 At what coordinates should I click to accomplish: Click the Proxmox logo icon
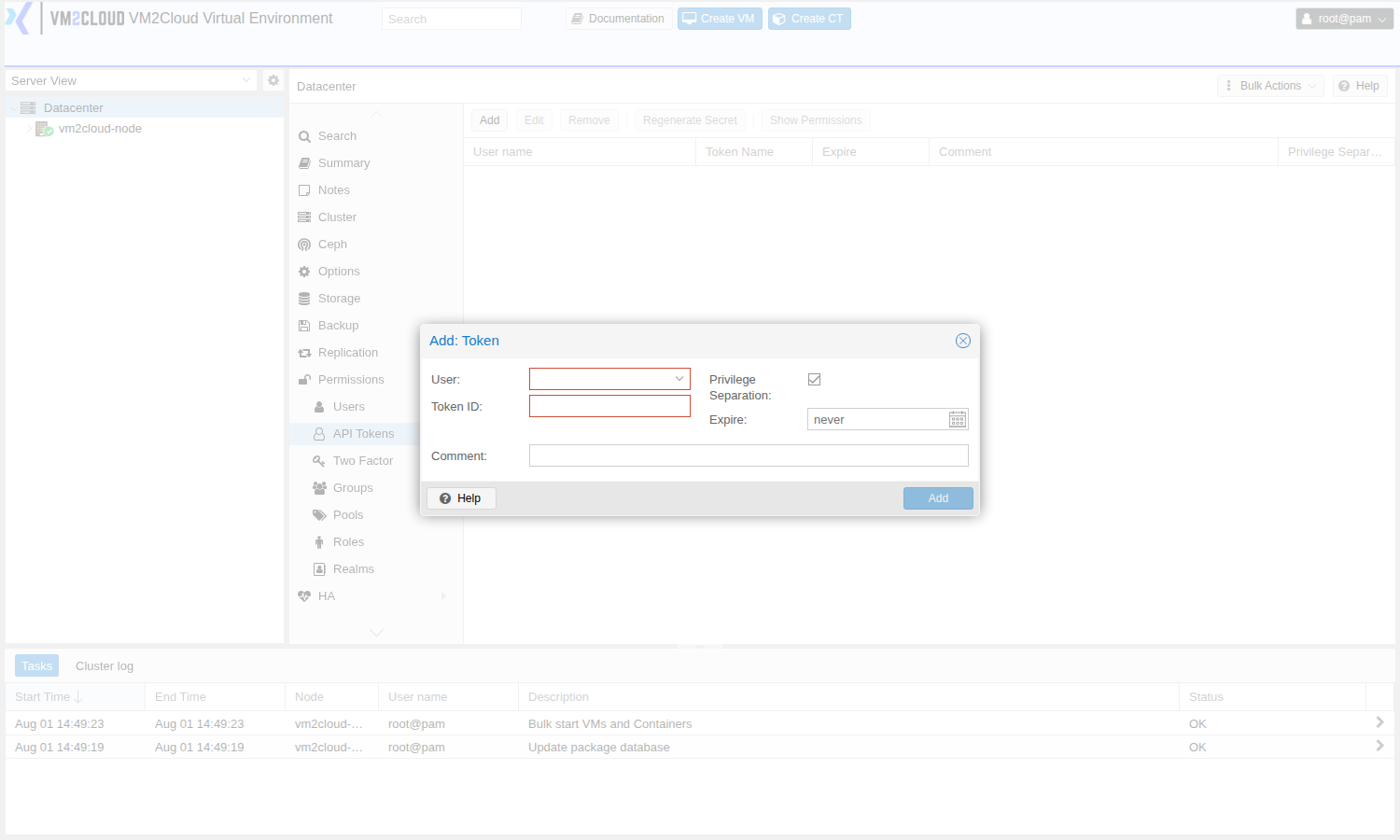click(19, 19)
